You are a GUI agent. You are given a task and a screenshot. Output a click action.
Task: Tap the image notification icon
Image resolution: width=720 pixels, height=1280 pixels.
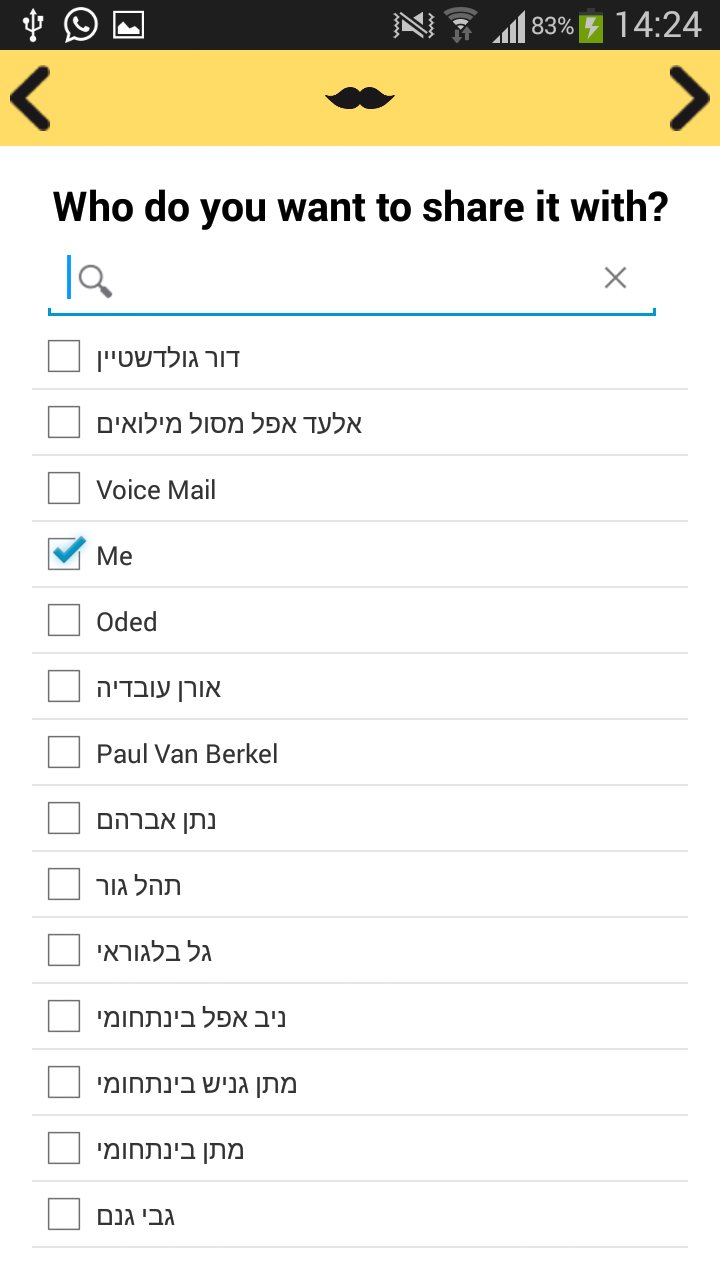pos(128,25)
